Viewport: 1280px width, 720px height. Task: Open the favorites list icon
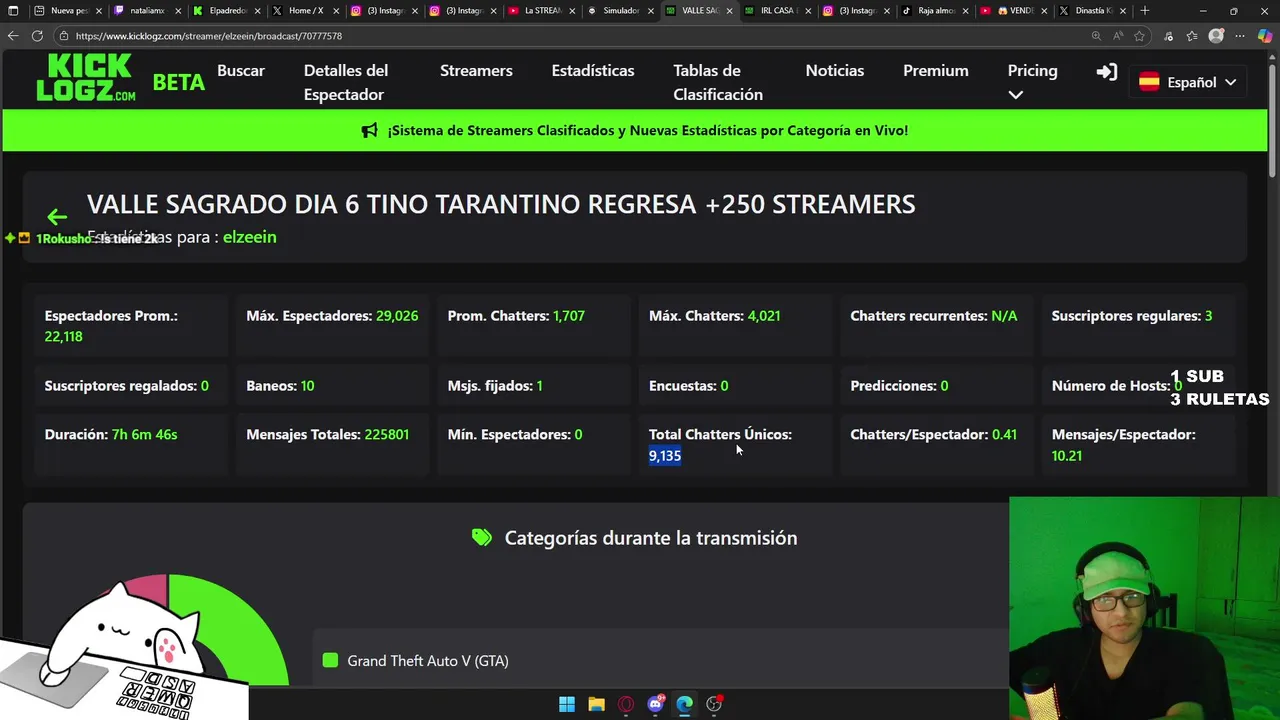(1192, 35)
